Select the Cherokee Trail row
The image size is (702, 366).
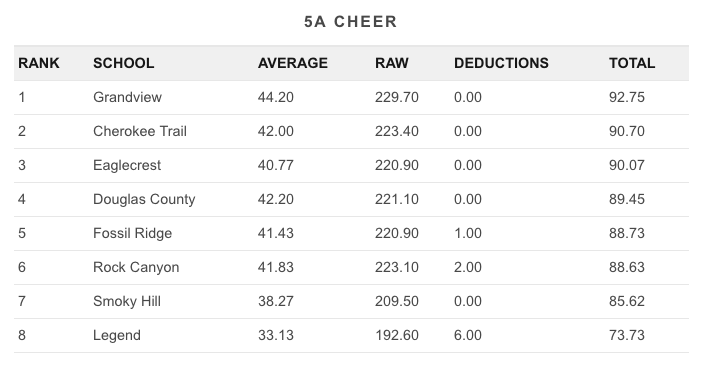tap(351, 132)
